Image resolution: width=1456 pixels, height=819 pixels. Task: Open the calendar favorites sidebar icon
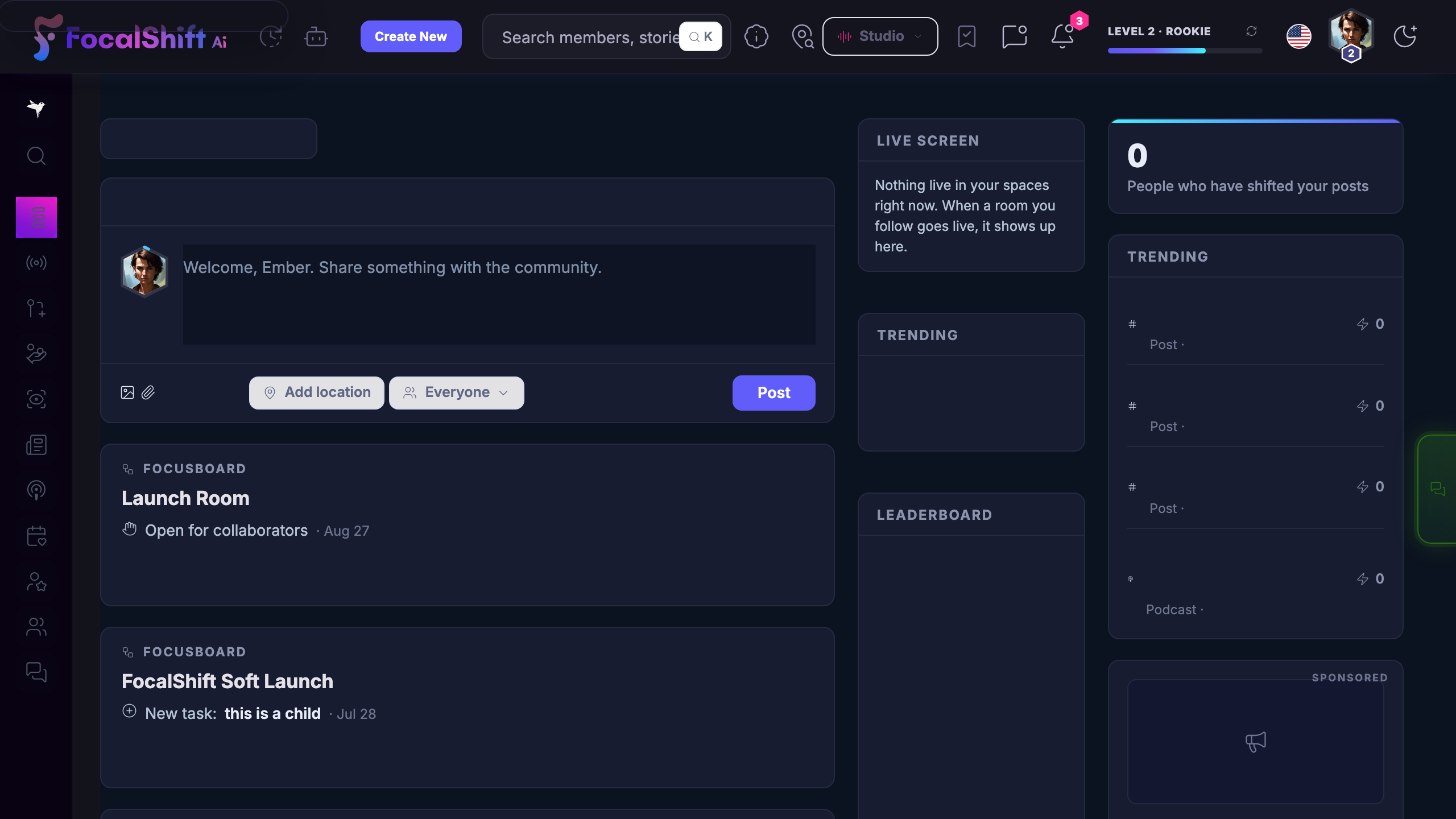(36, 536)
